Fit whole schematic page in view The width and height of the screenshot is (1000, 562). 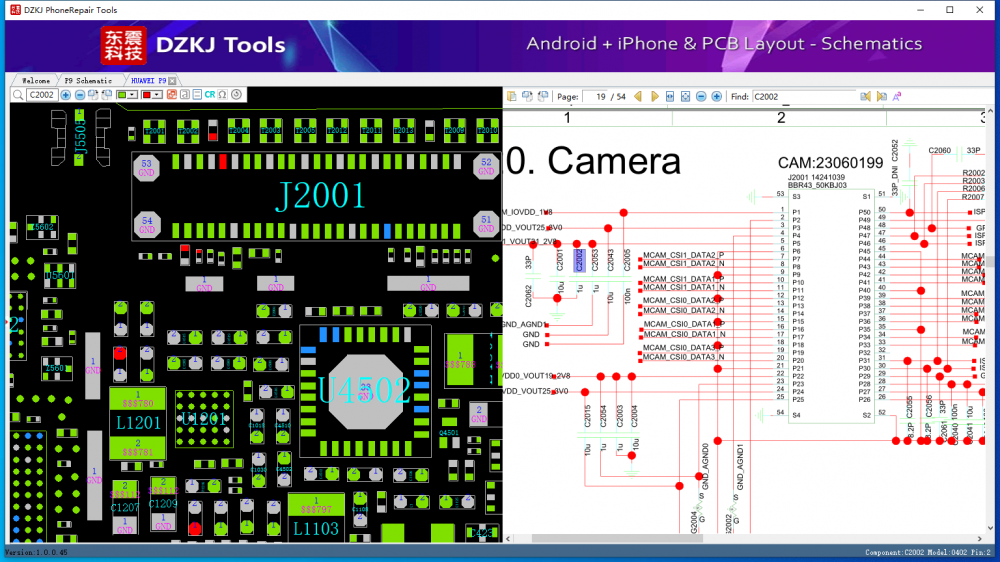point(686,96)
